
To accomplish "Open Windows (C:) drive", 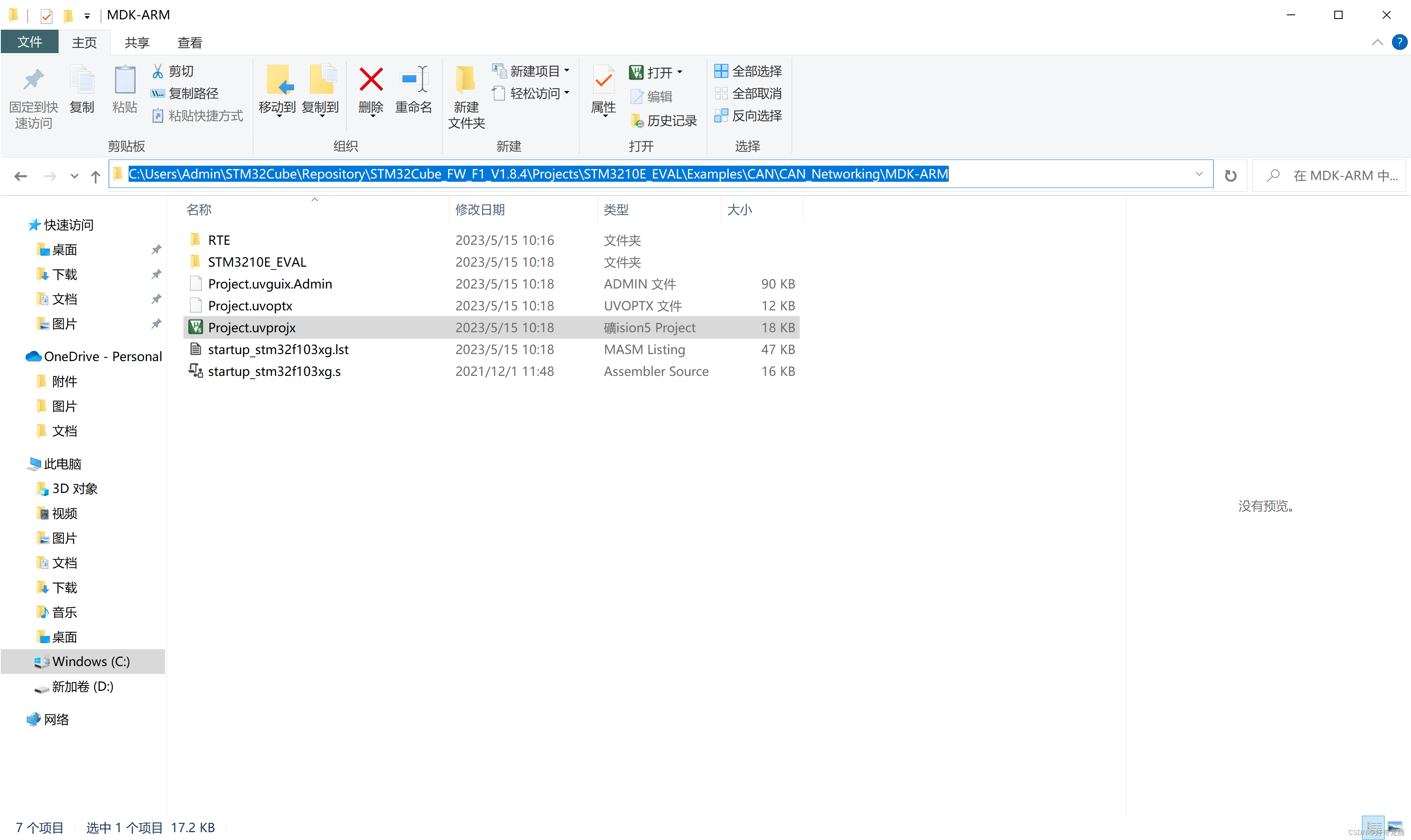I will [x=82, y=661].
